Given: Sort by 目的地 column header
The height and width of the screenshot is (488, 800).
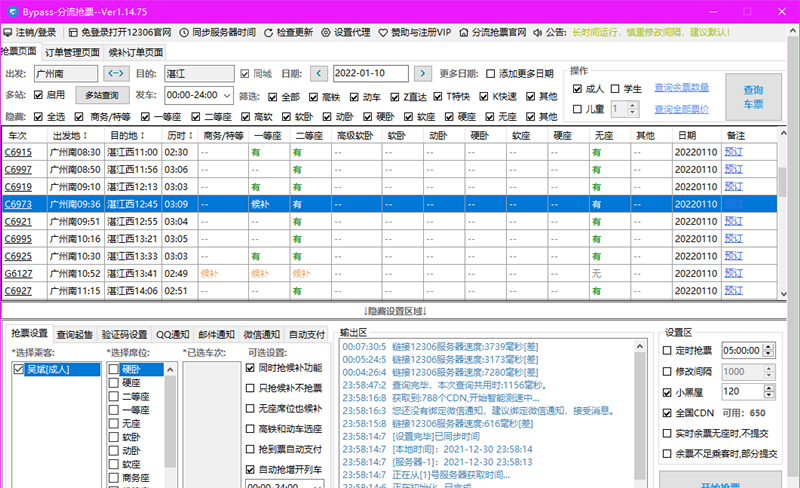Looking at the screenshot, I should coord(128,136).
